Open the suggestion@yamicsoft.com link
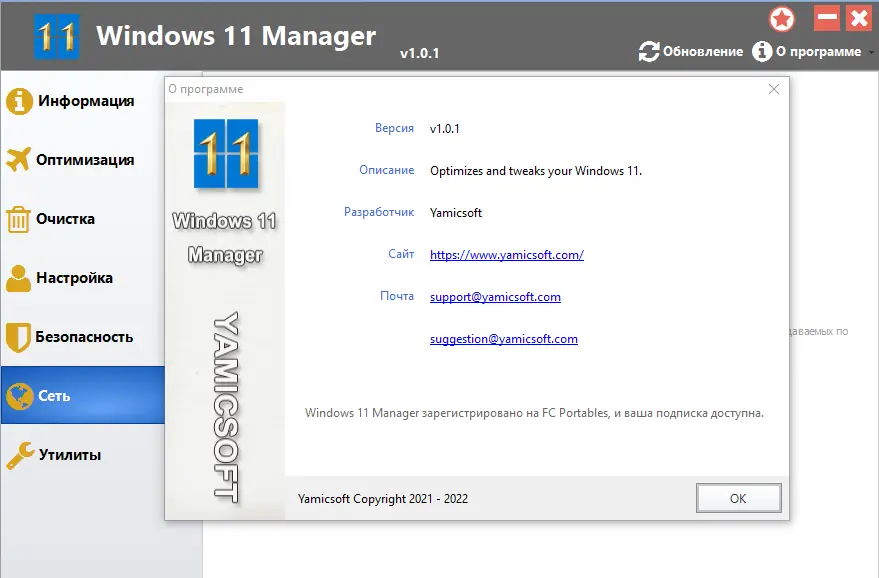 504,338
